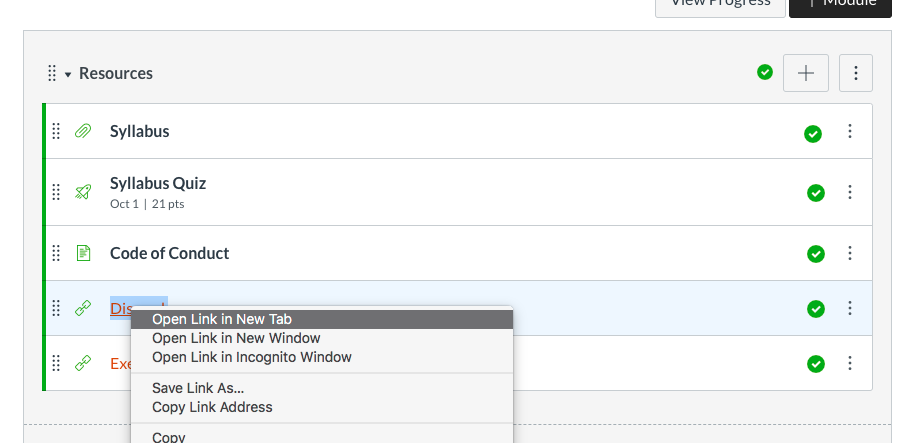The width and height of the screenshot is (916, 443).
Task: Click the View Progress button
Action: point(720,5)
